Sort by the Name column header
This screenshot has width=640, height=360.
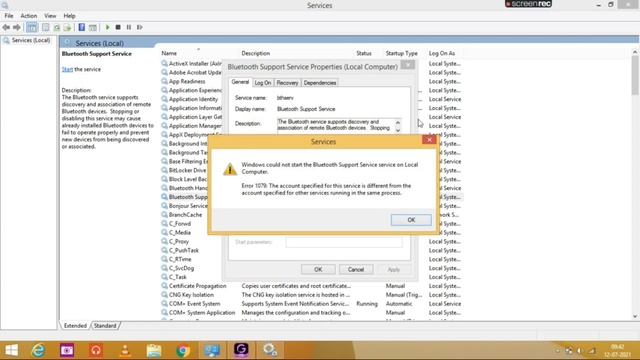169,53
